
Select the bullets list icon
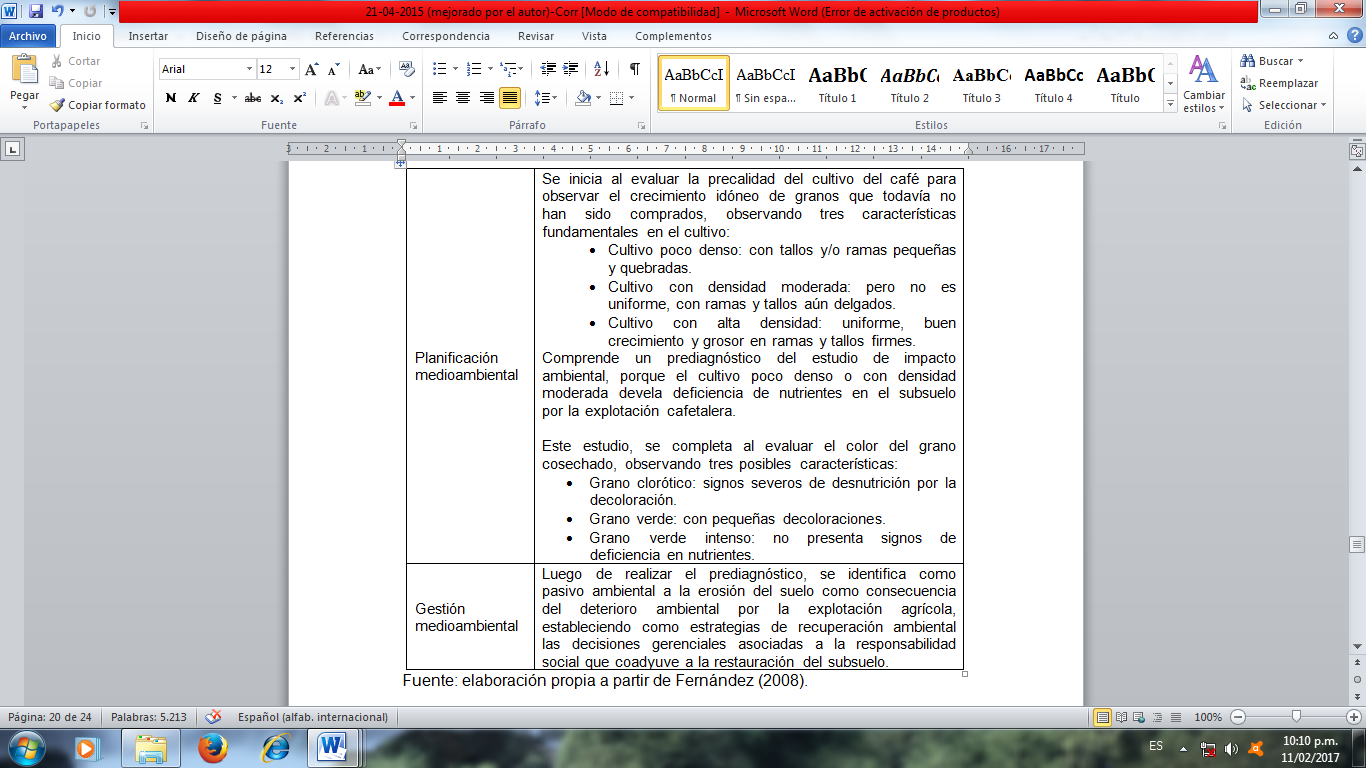click(x=439, y=69)
